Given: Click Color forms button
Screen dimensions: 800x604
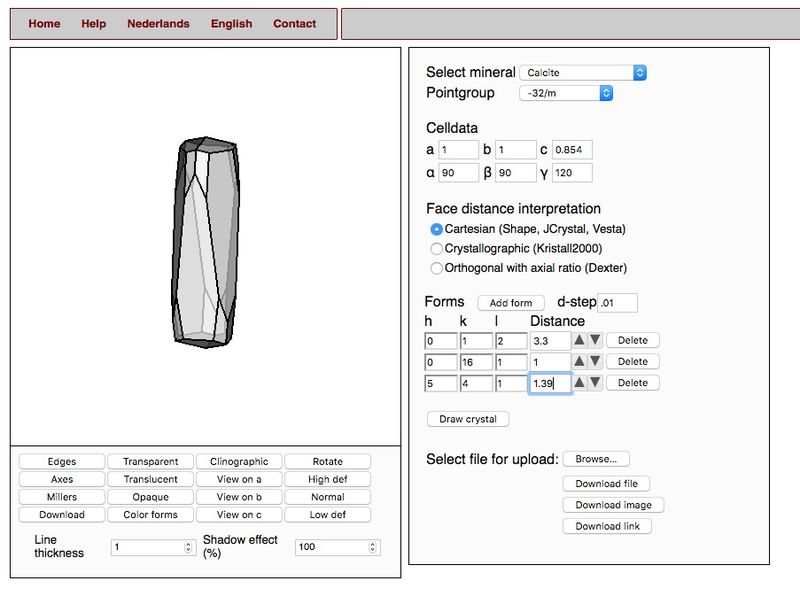Looking at the screenshot, I should point(151,515).
